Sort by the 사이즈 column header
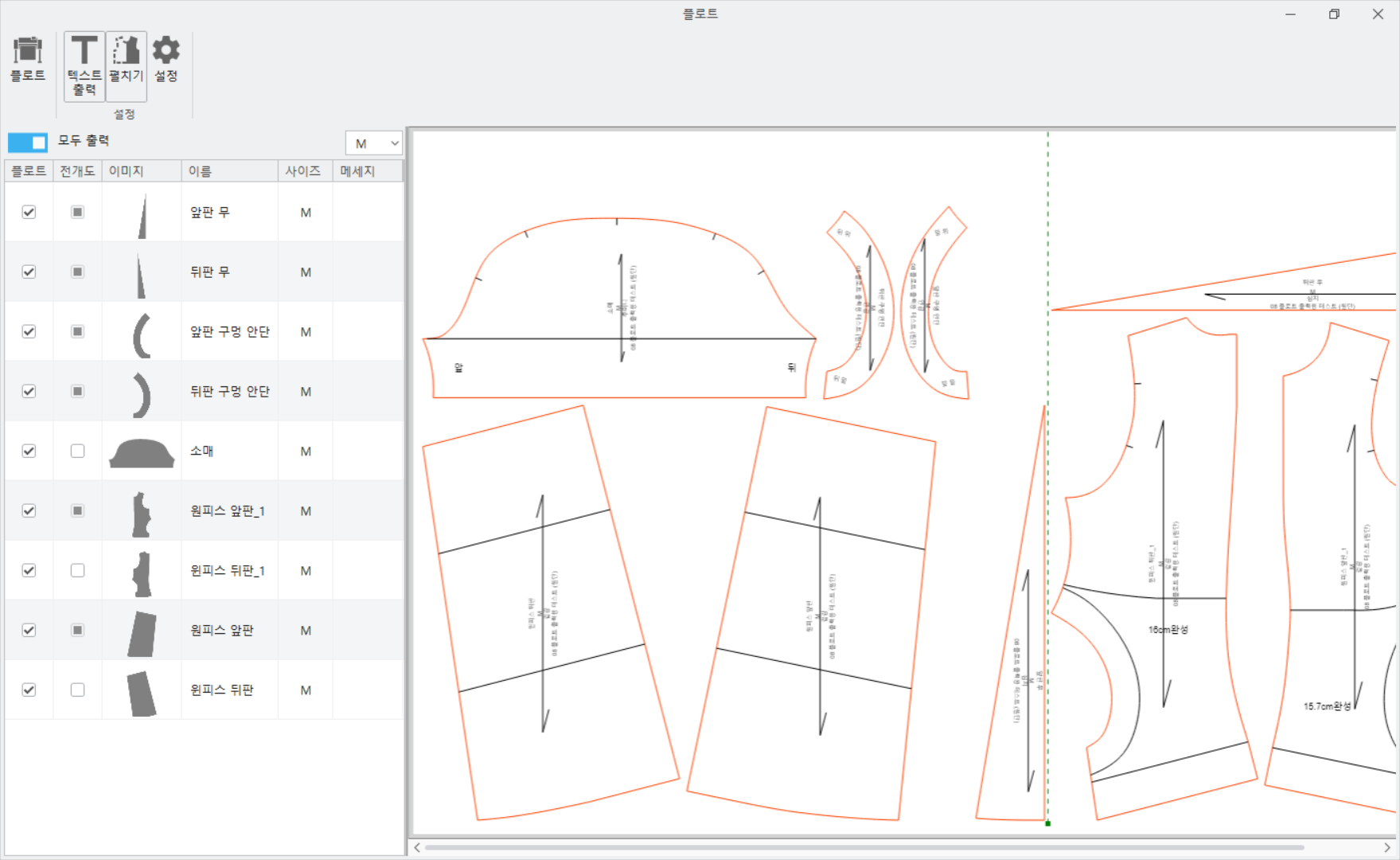Screen dimensions: 1400x860 click(305, 171)
